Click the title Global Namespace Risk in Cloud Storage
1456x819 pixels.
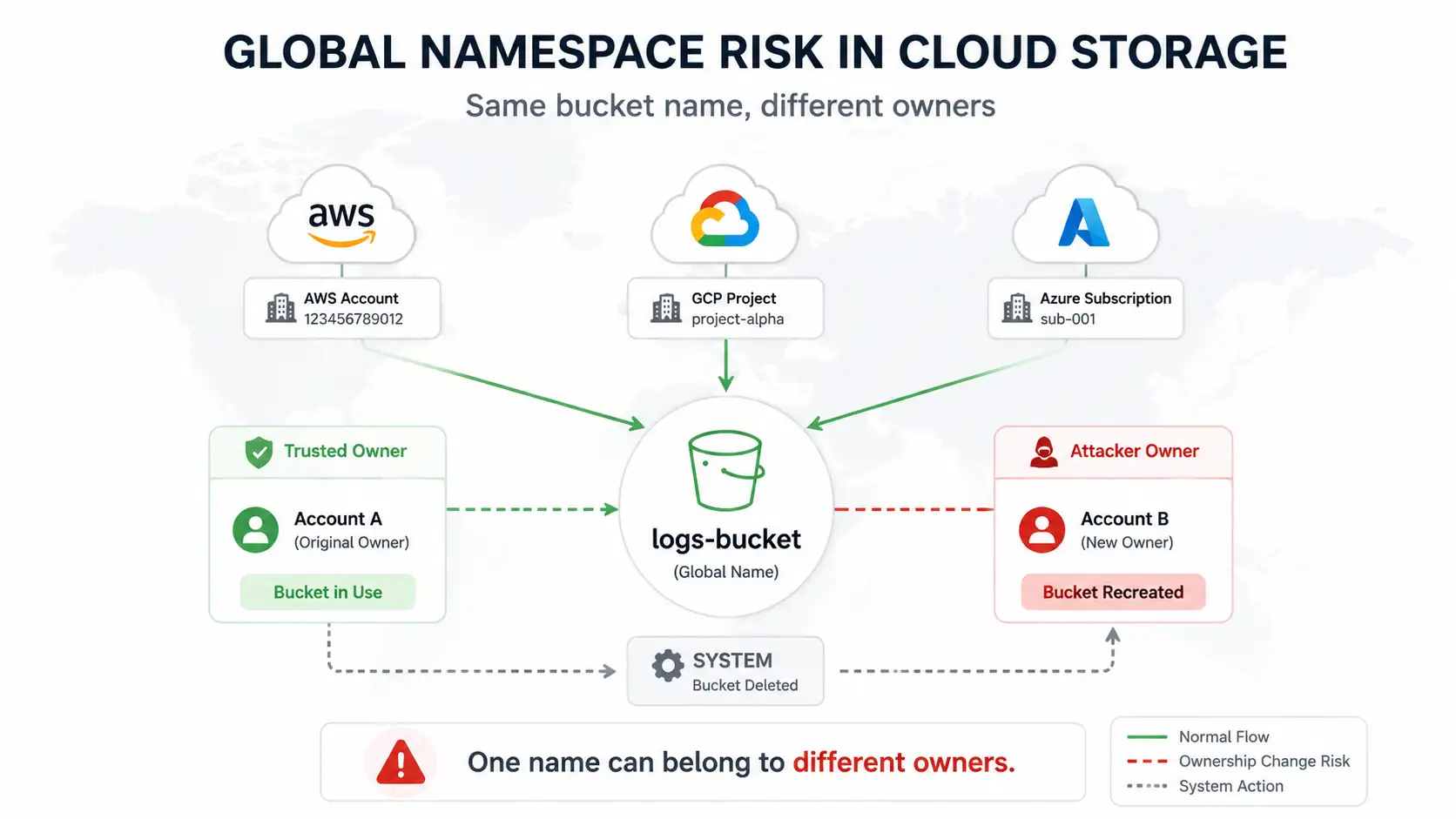tap(755, 52)
